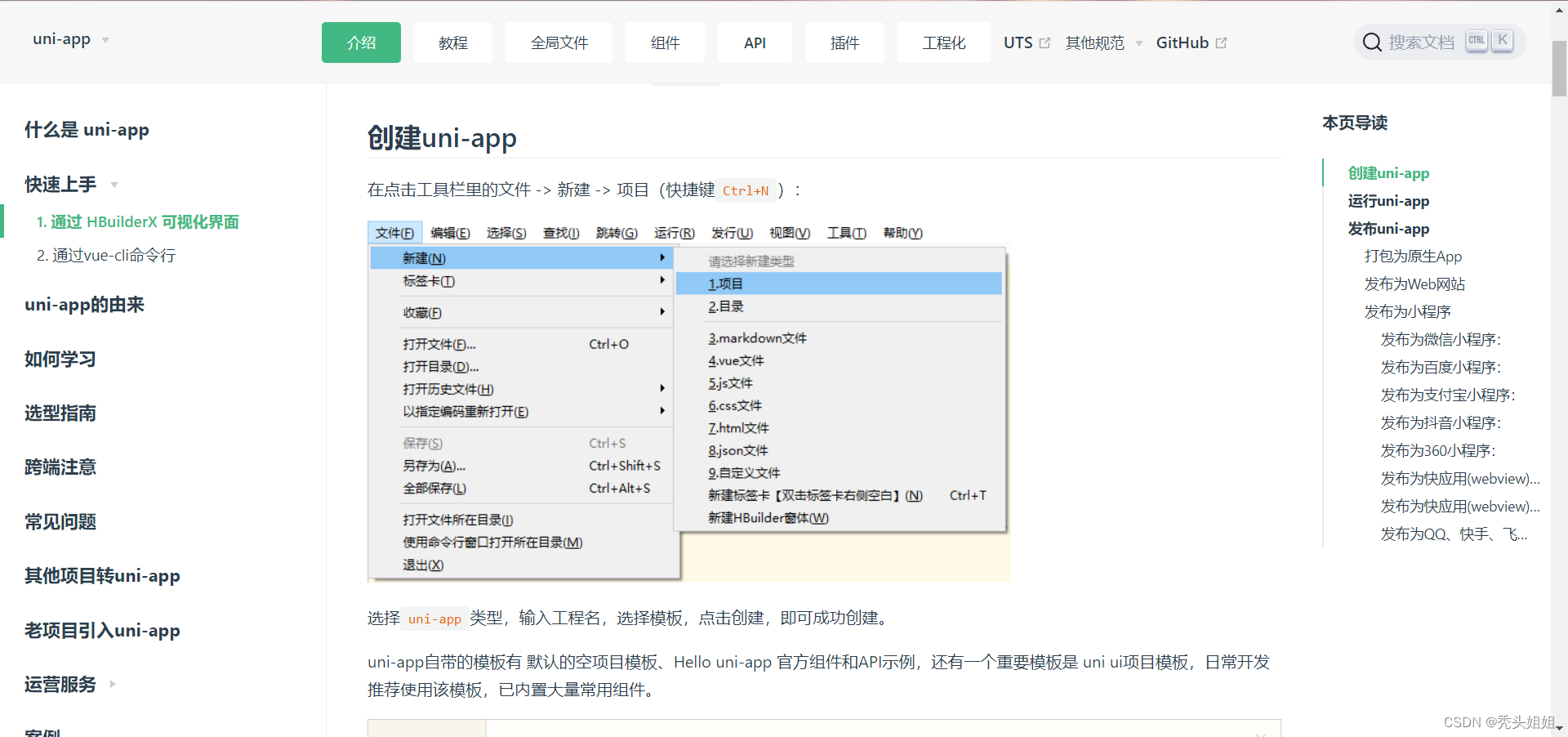Click the search magnifier icon
The width and height of the screenshot is (1568, 737).
[1372, 42]
